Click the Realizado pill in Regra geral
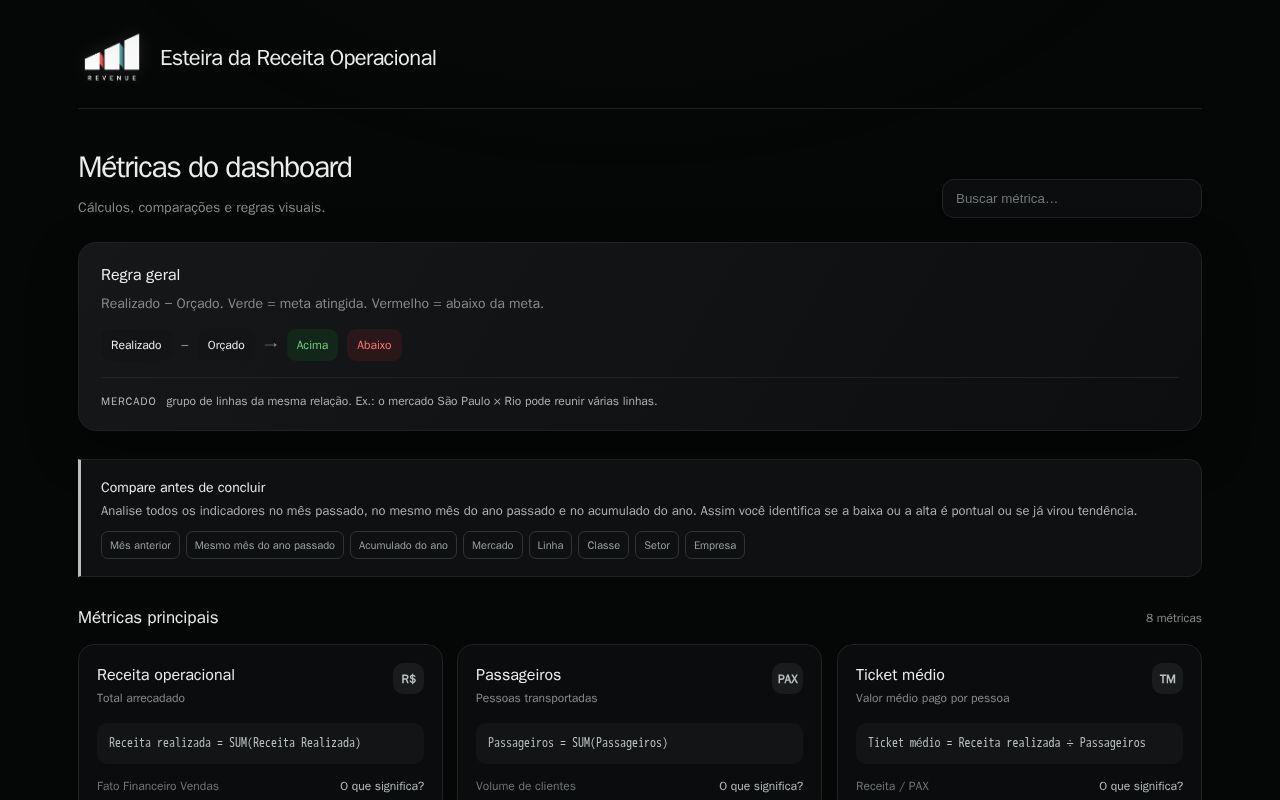This screenshot has width=1280, height=800. (136, 345)
